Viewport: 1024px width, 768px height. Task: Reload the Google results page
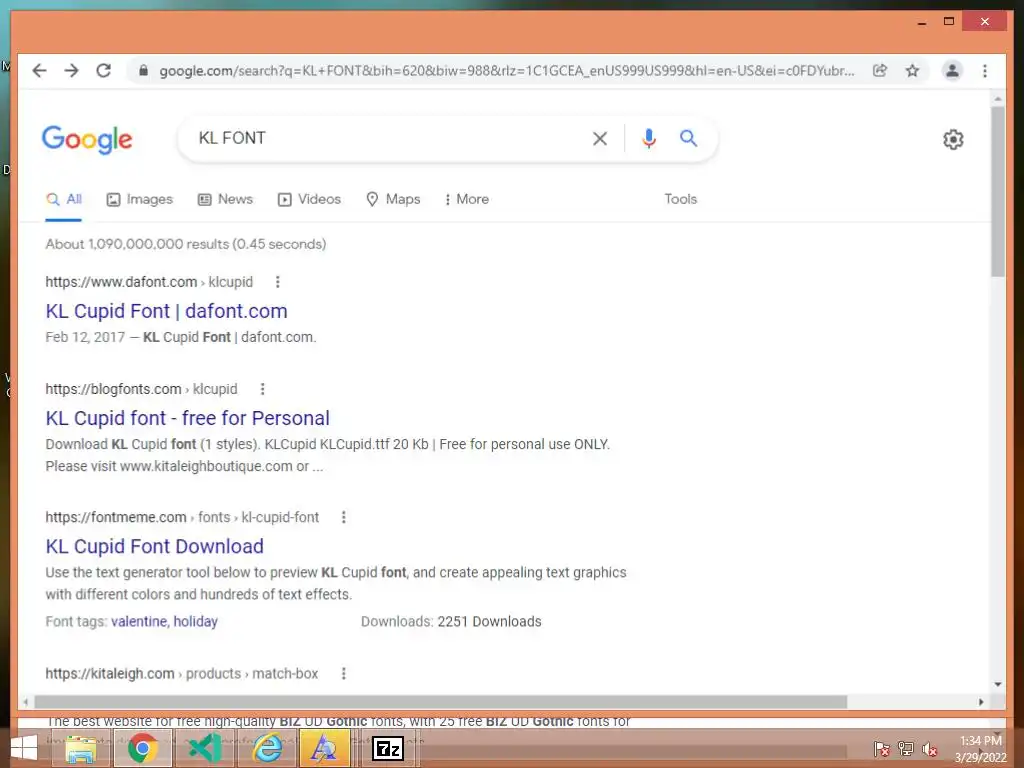(x=103, y=71)
